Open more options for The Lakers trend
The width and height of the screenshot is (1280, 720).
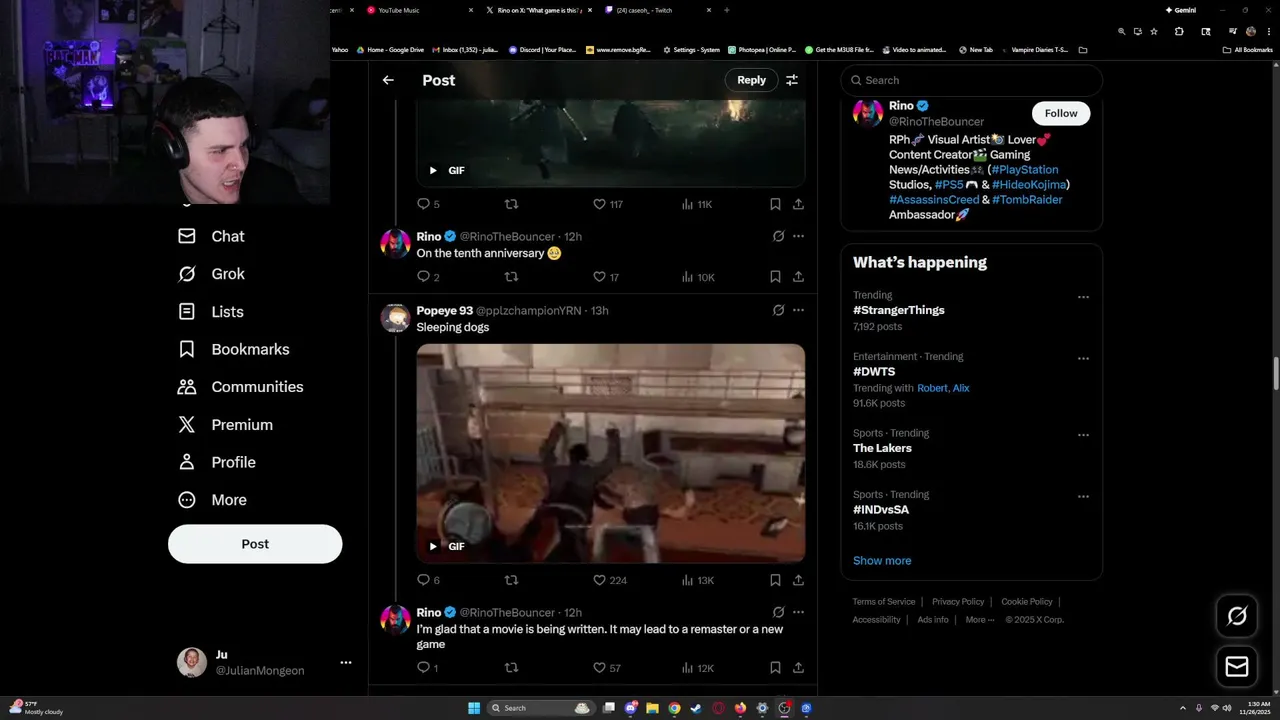(1083, 435)
